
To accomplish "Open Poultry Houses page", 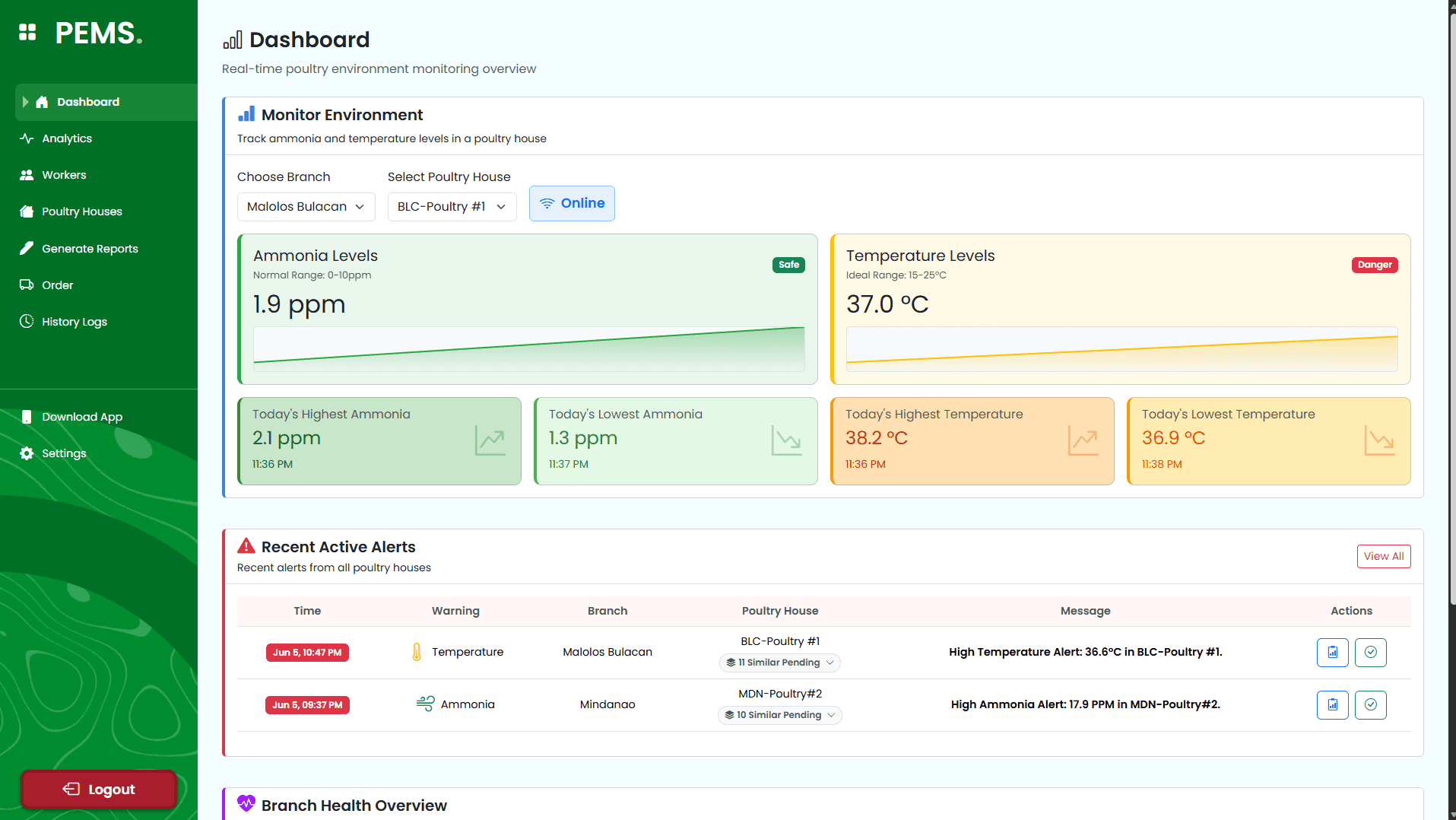I will point(81,211).
